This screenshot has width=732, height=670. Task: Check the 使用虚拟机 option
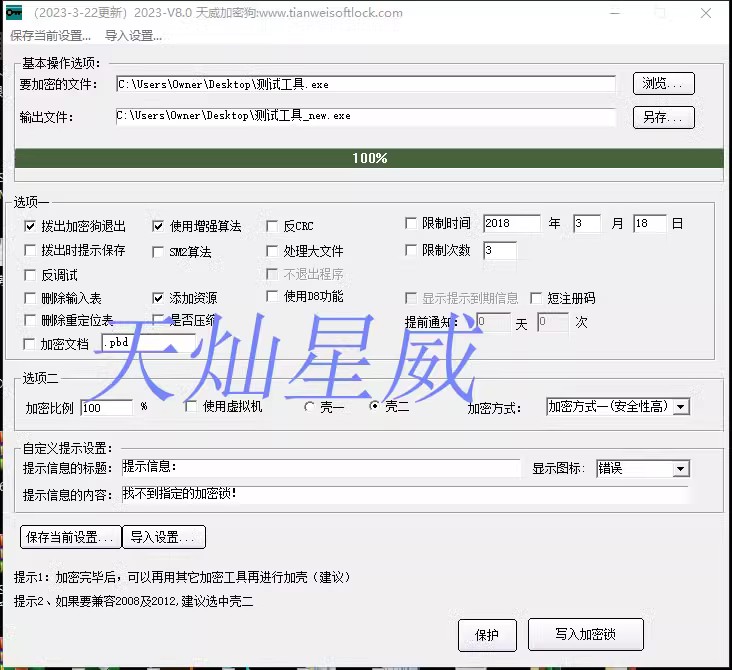pyautogui.click(x=192, y=406)
